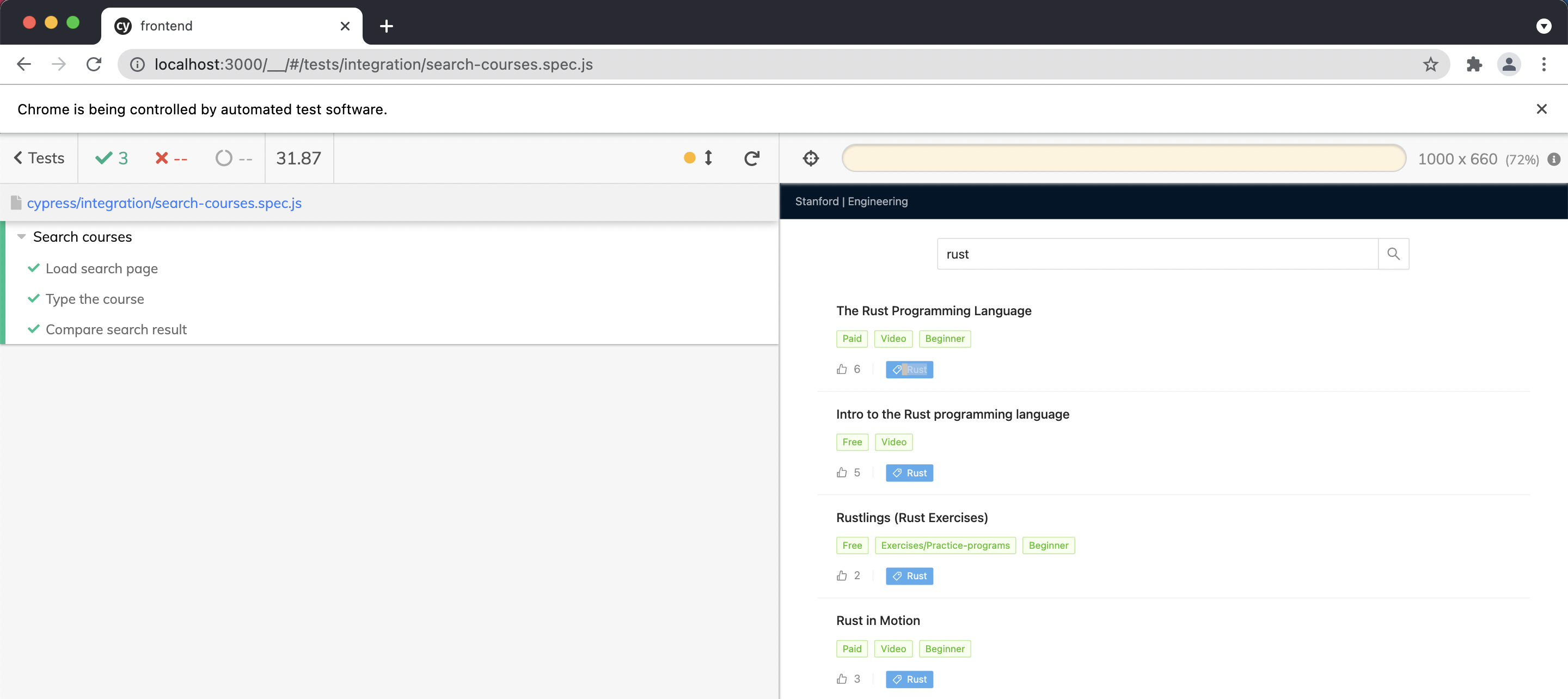
Task: Like The Rust Programming Language course
Action: coord(842,369)
